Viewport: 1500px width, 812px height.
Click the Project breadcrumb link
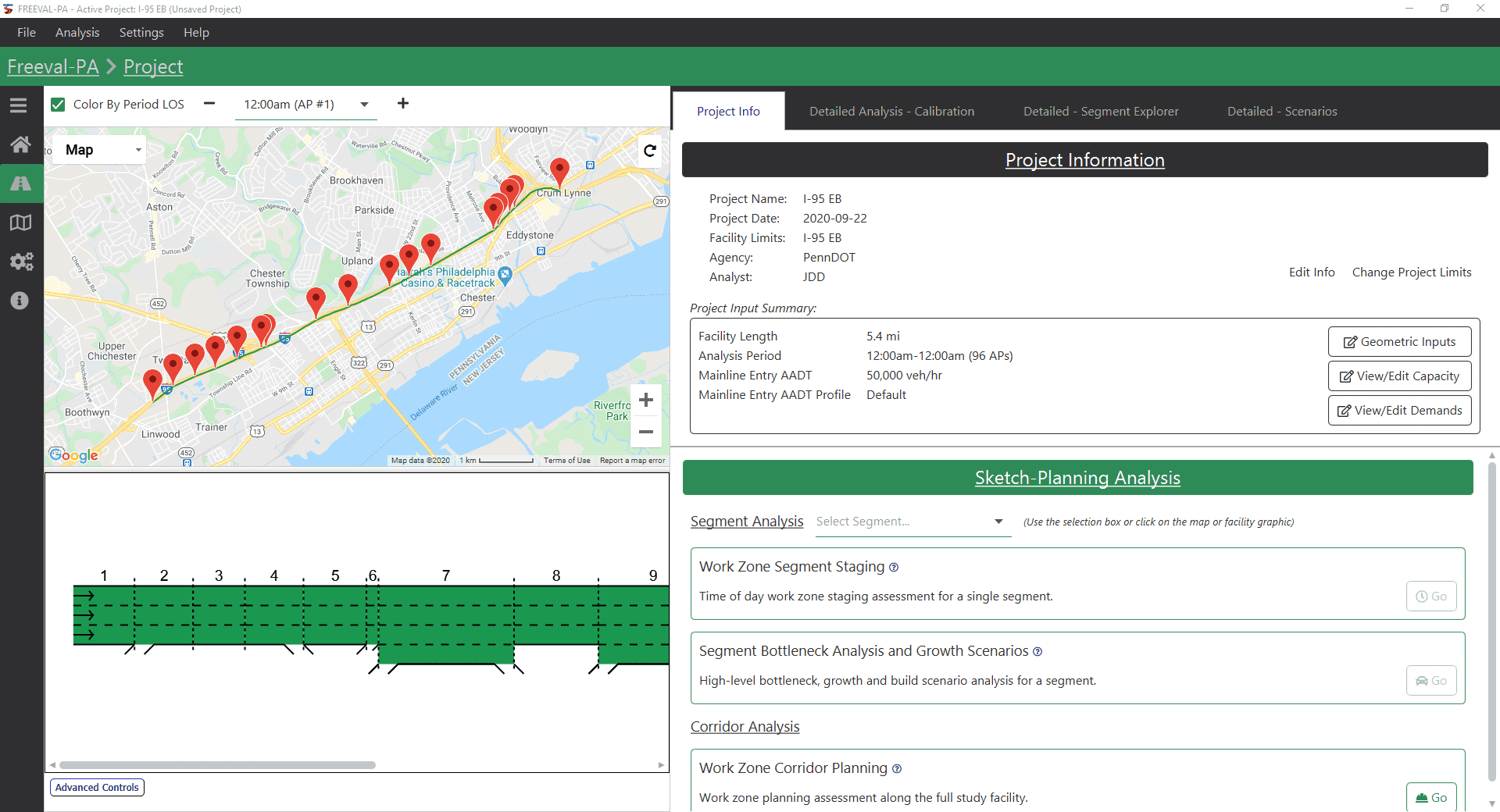point(153,67)
